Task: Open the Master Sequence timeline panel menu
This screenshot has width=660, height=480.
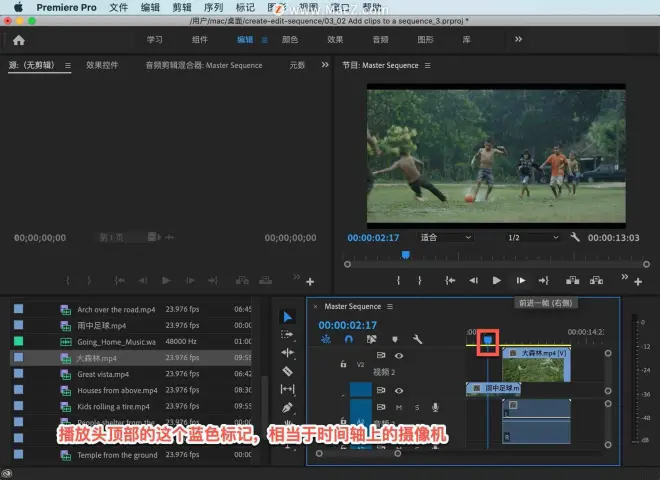Action: point(390,307)
